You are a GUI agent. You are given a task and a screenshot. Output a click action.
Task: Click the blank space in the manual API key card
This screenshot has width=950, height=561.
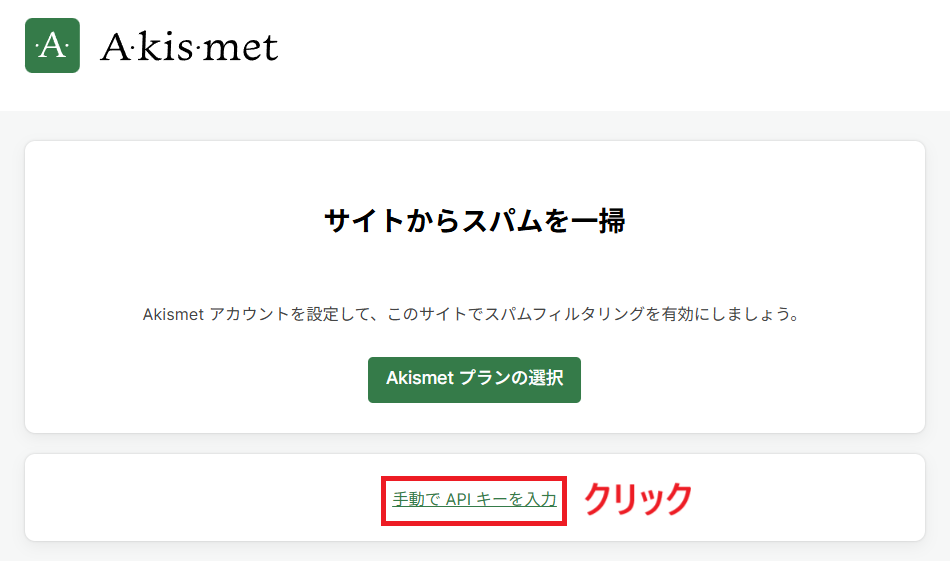coord(200,498)
